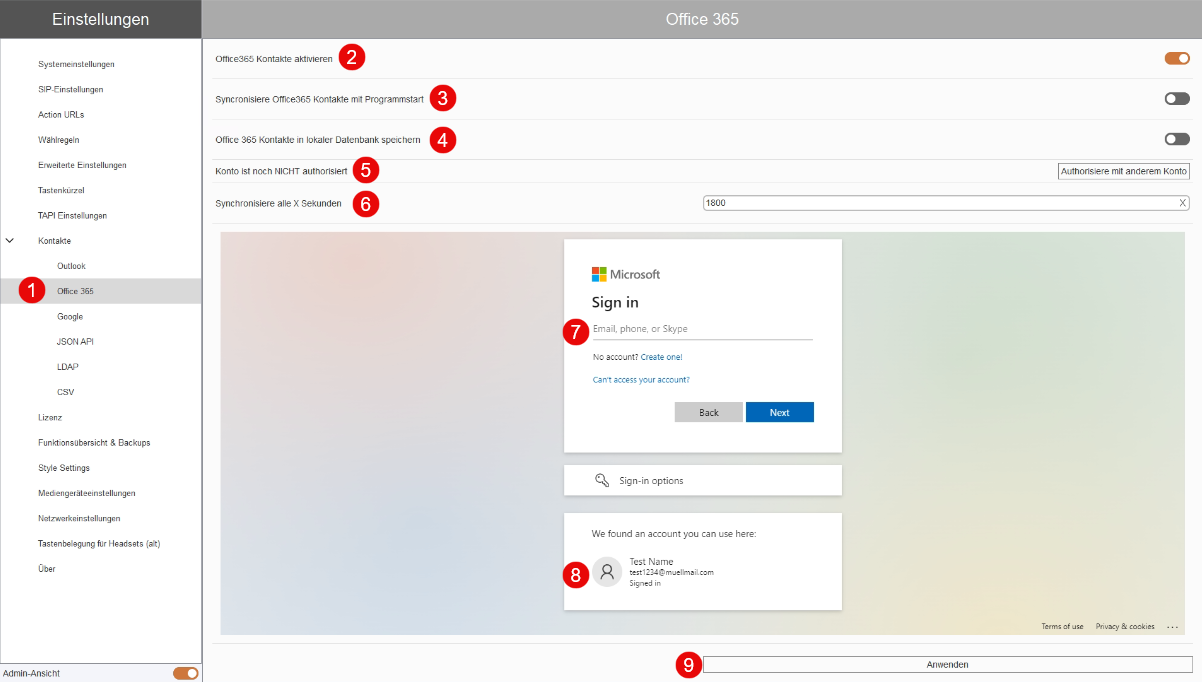Enable sync Office365 contacts at program start
Viewport: 1202px width, 682px height.
[1177, 99]
